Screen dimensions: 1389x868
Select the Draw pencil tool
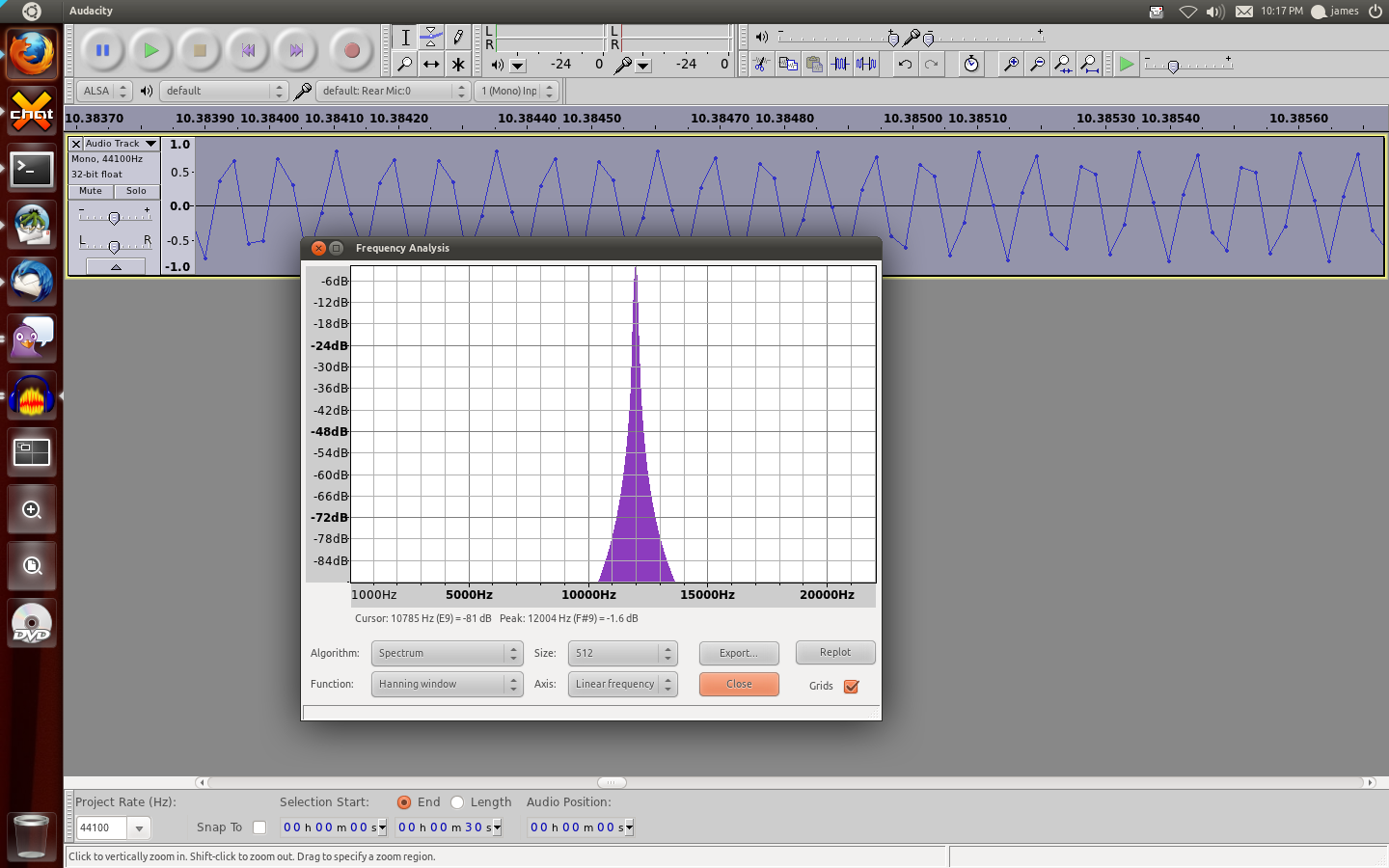pos(458,38)
